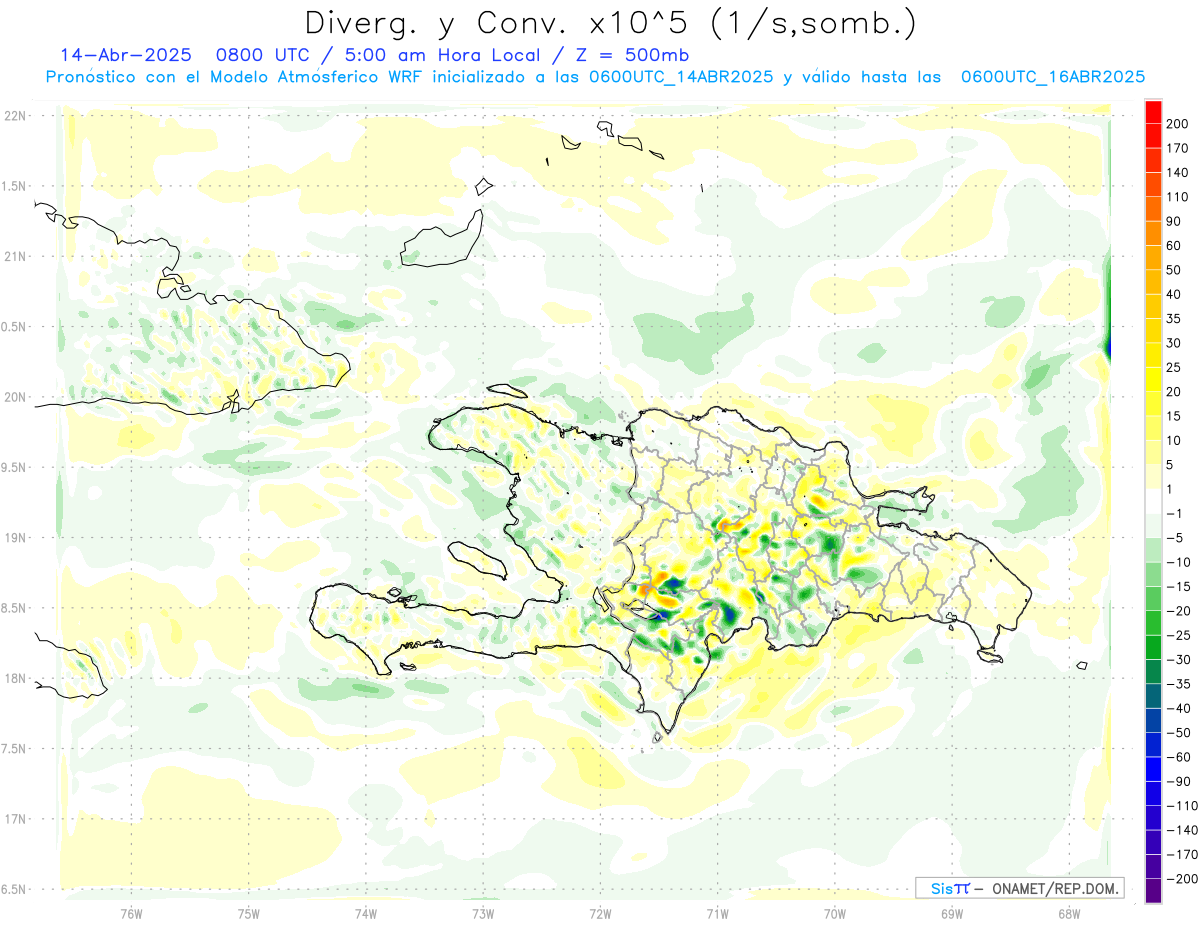
Task: Select the white colorbar segment between 1 and -1
Action: click(1153, 501)
